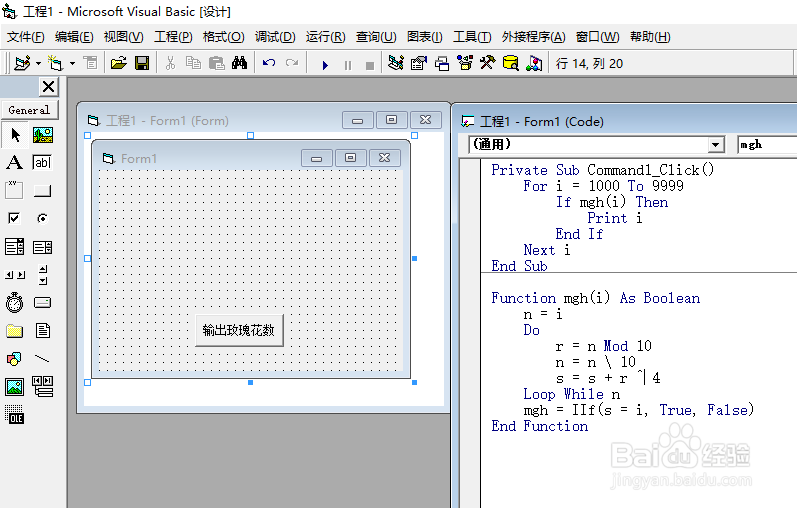This screenshot has width=797, height=508.
Task: Click the Redo arrow icon
Action: pyautogui.click(x=292, y=64)
